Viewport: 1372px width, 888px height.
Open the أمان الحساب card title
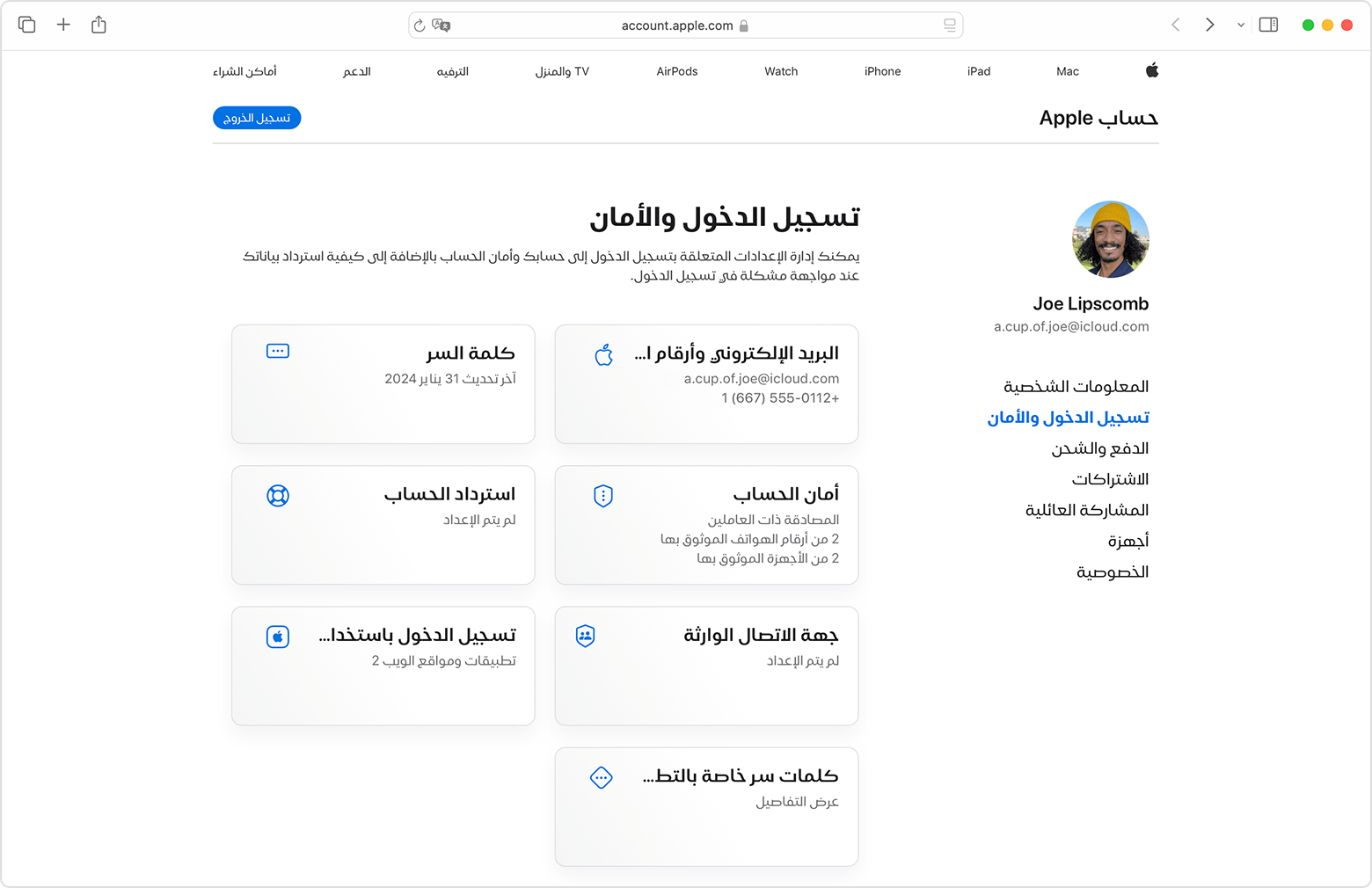pyautogui.click(x=786, y=494)
